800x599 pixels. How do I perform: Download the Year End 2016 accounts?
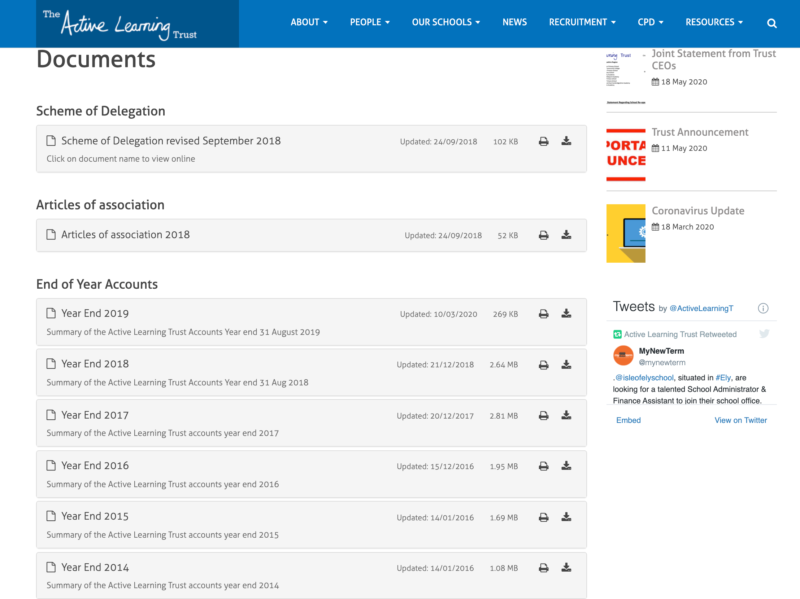(566, 466)
